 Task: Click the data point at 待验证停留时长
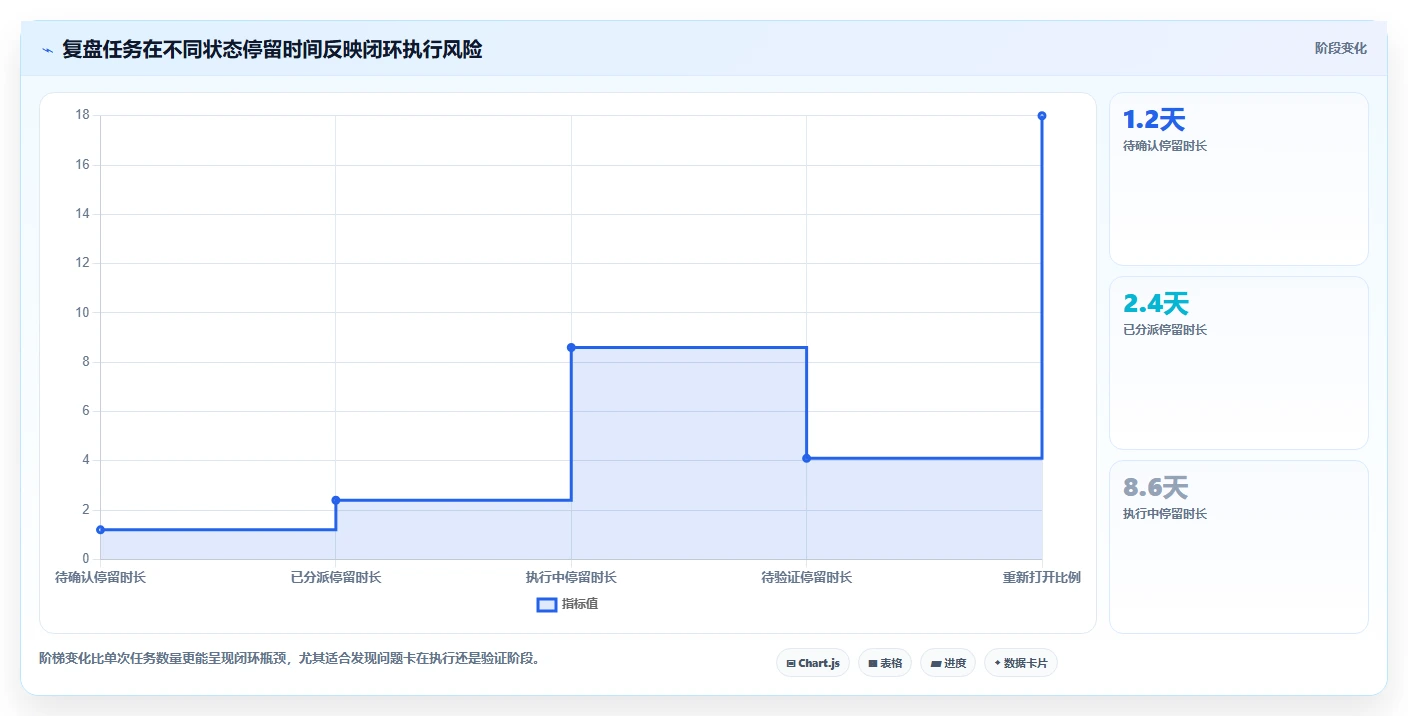pyautogui.click(x=807, y=458)
